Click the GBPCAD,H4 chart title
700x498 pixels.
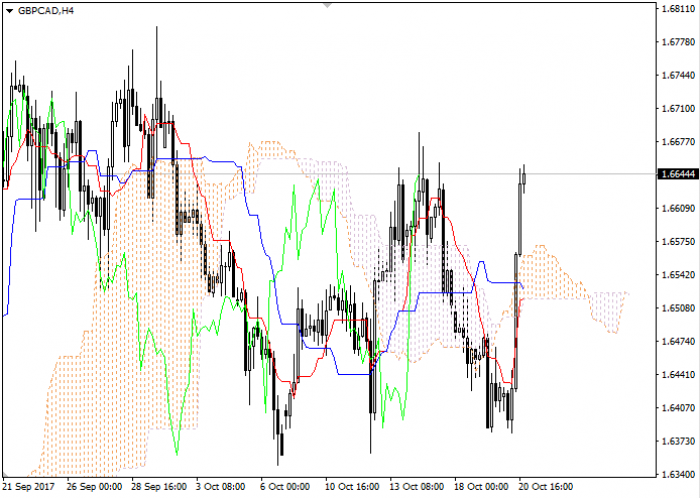[46, 11]
